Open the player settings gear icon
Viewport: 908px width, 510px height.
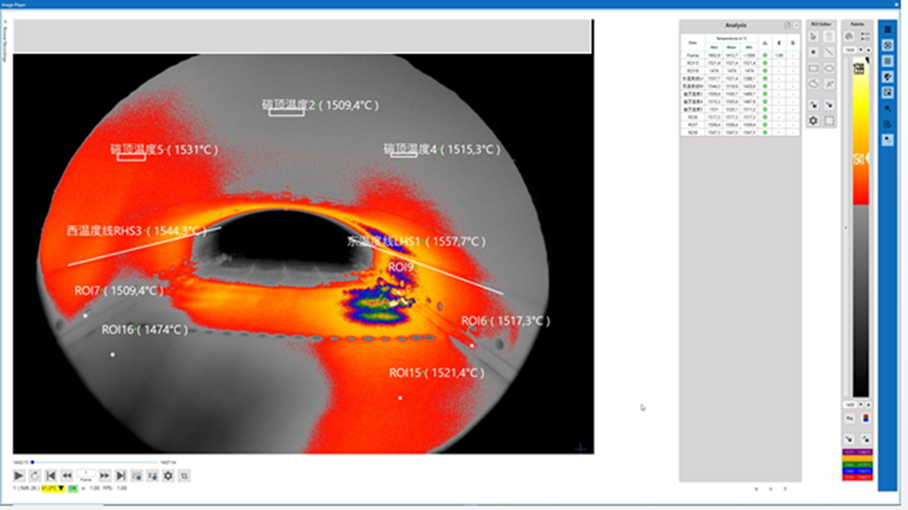(x=168, y=476)
